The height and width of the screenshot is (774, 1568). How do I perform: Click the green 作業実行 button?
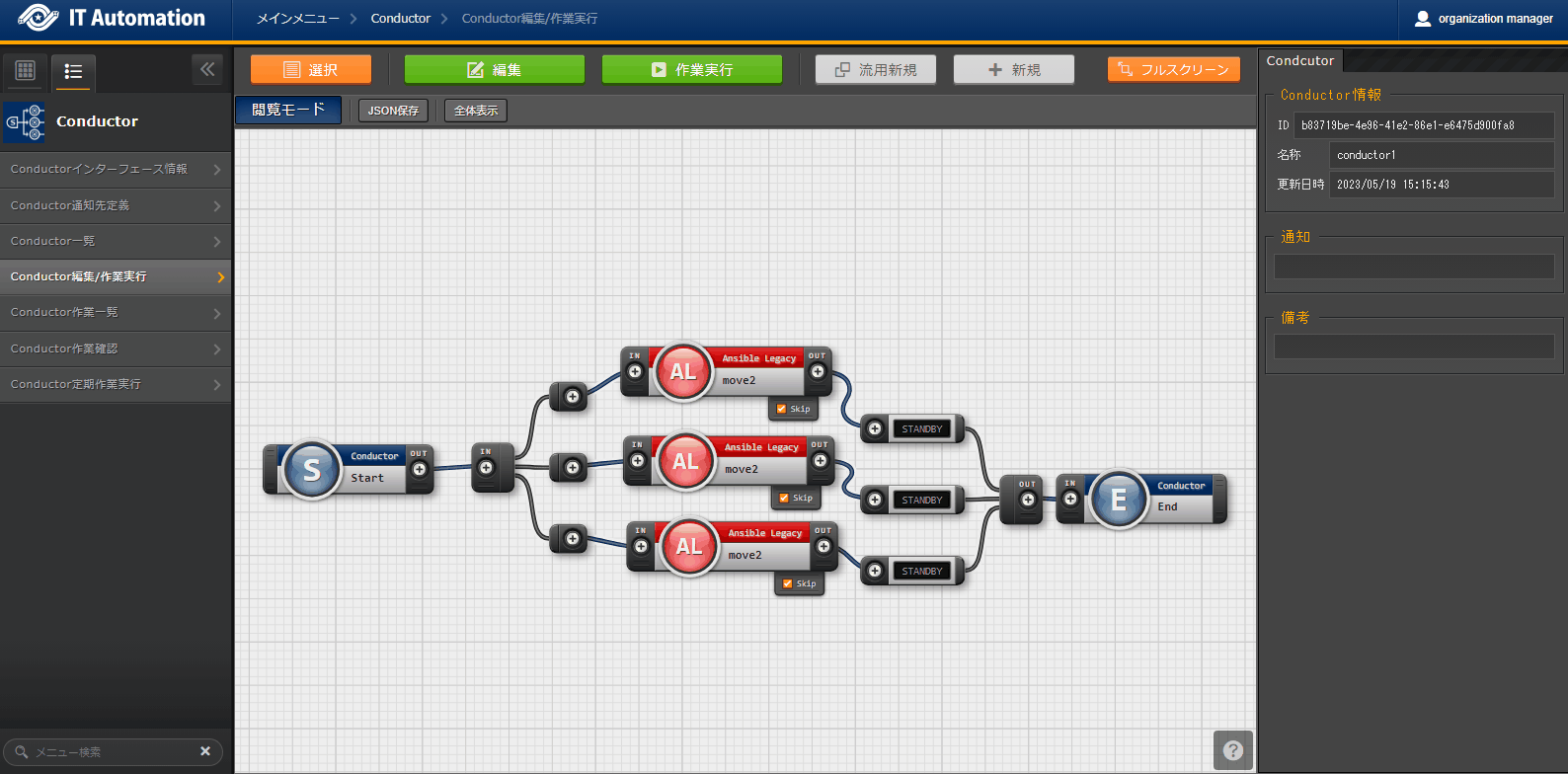pos(692,70)
